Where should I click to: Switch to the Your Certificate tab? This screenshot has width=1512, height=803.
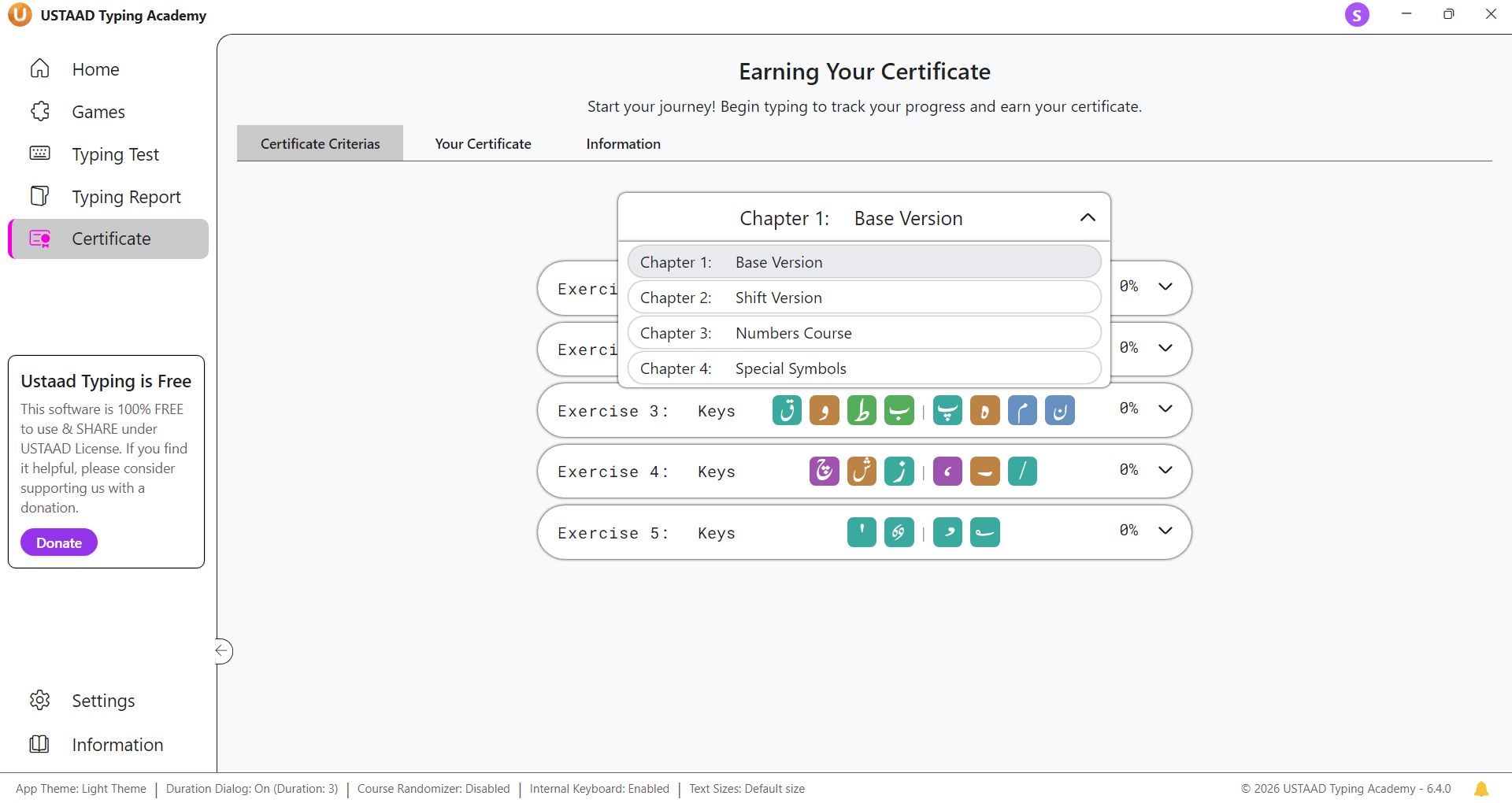click(483, 144)
